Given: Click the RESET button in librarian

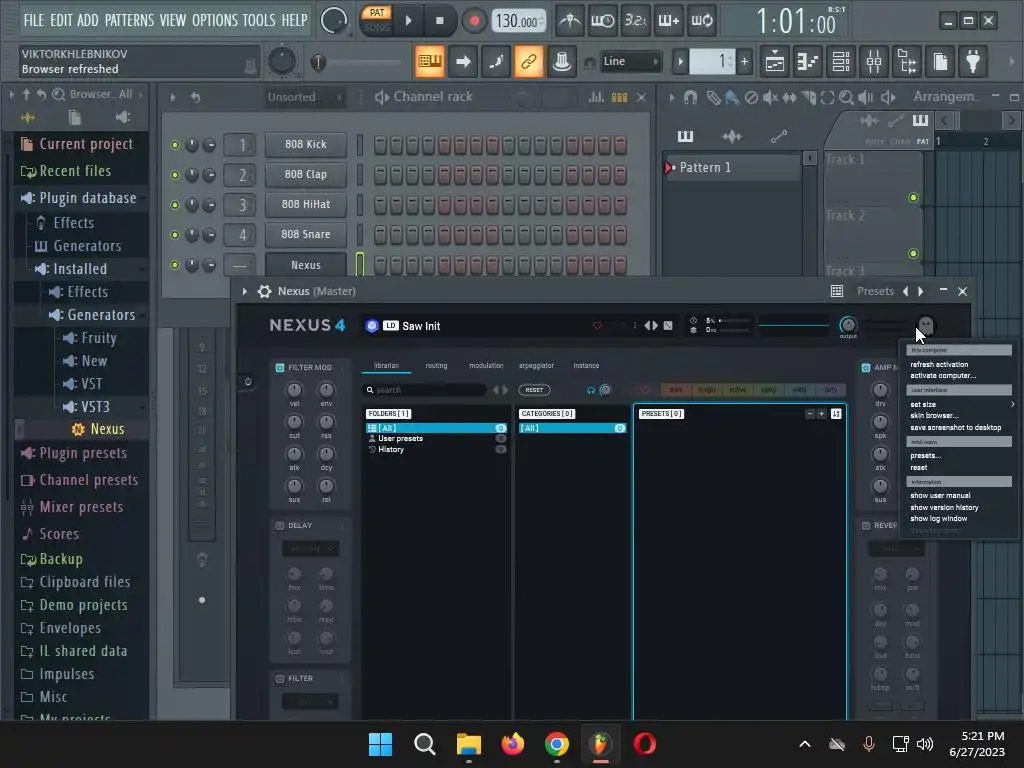Looking at the screenshot, I should (534, 390).
